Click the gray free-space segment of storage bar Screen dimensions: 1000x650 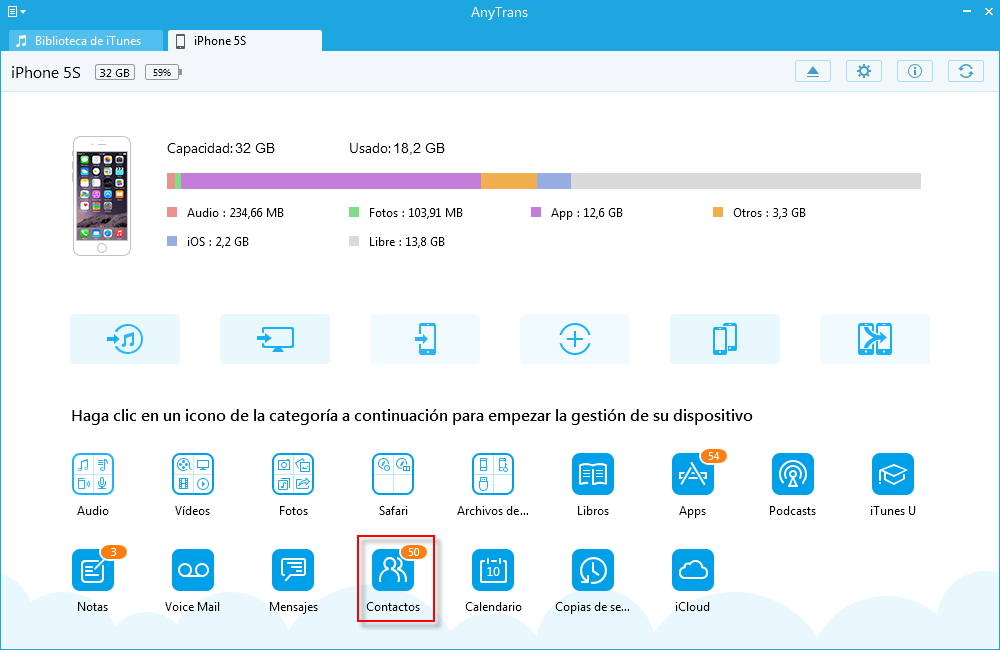(746, 181)
